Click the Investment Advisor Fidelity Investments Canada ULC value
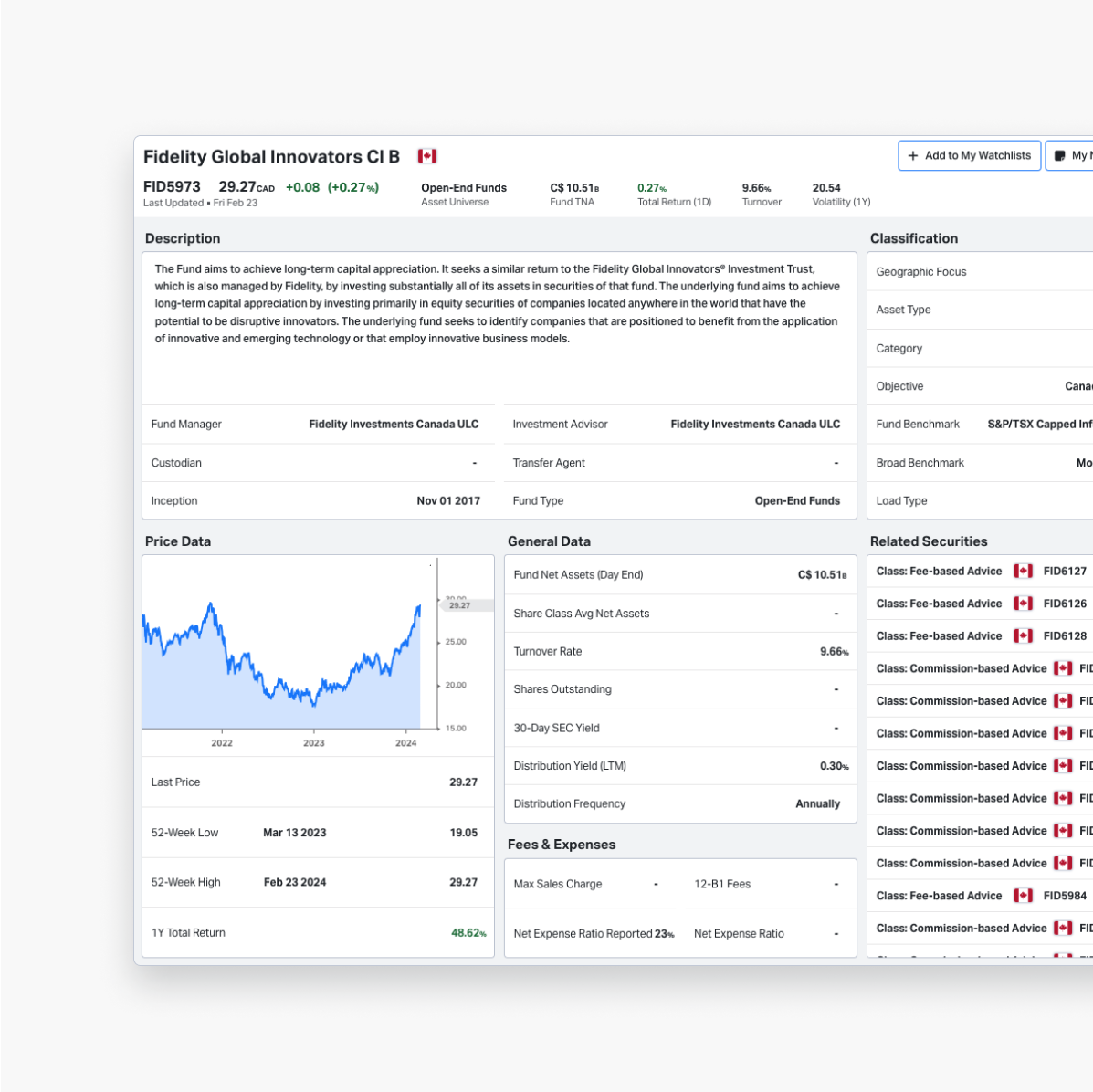The width and height of the screenshot is (1093, 1092). pyautogui.click(x=755, y=424)
